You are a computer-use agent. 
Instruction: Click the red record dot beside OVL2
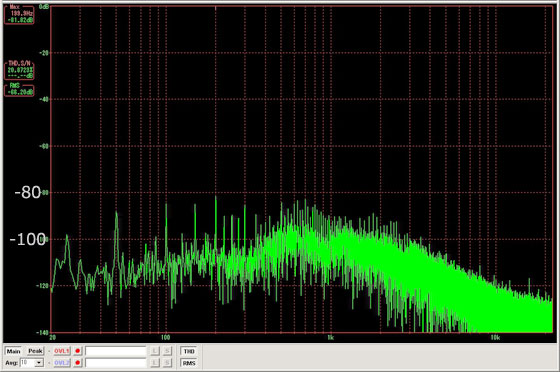[x=78, y=363]
